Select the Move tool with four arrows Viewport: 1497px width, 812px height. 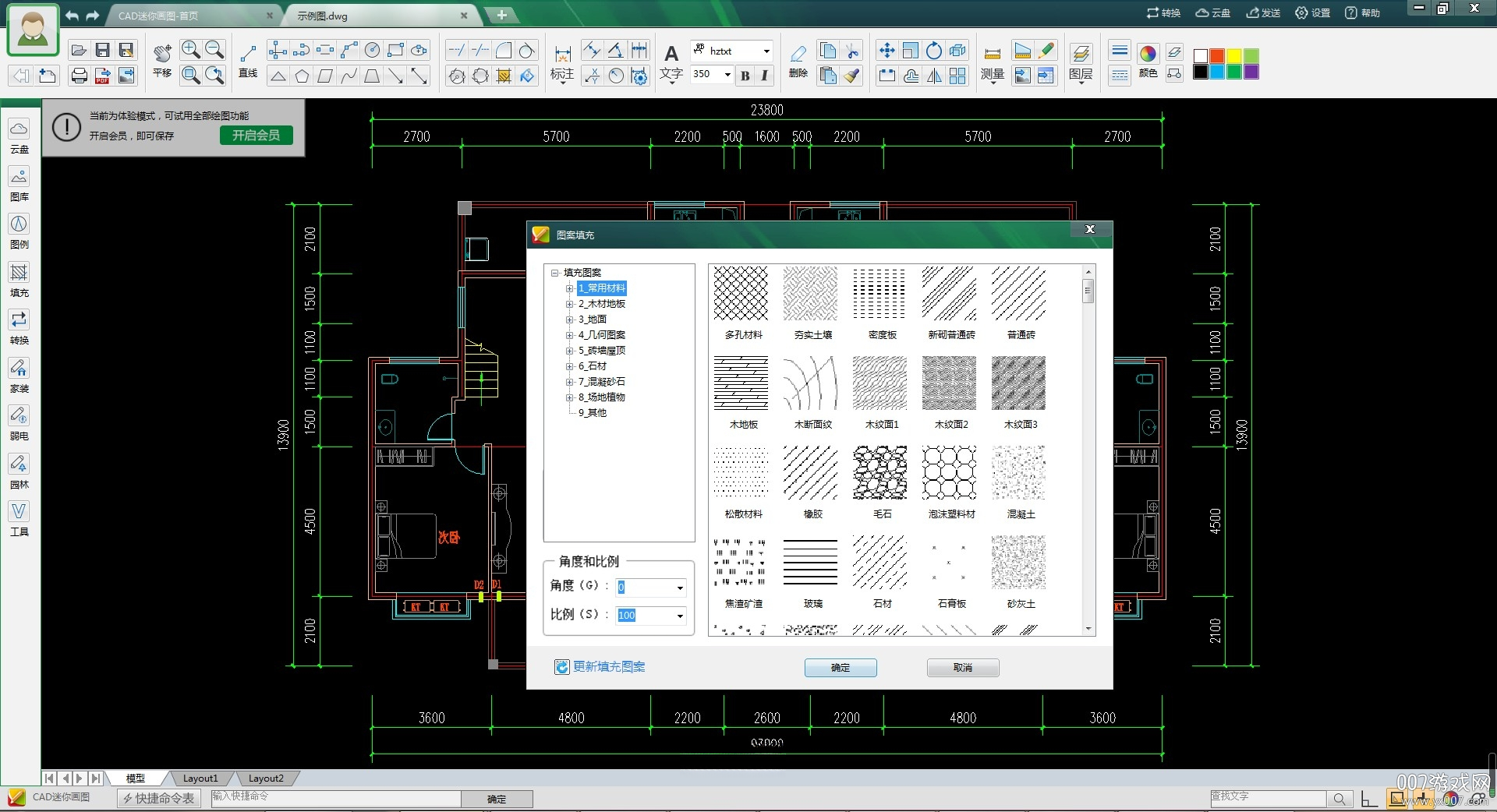pyautogui.click(x=887, y=51)
